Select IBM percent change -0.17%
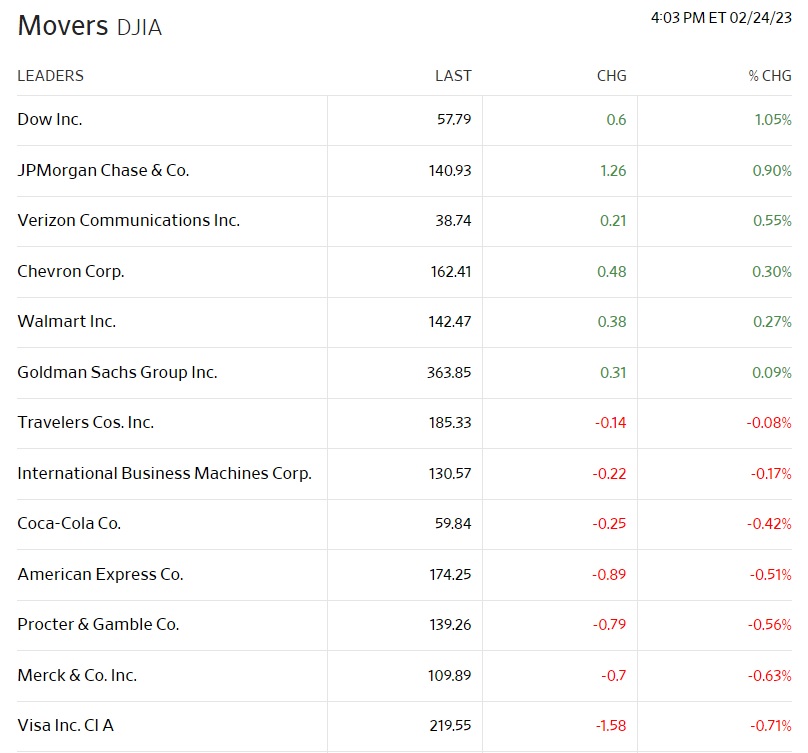 click(771, 474)
